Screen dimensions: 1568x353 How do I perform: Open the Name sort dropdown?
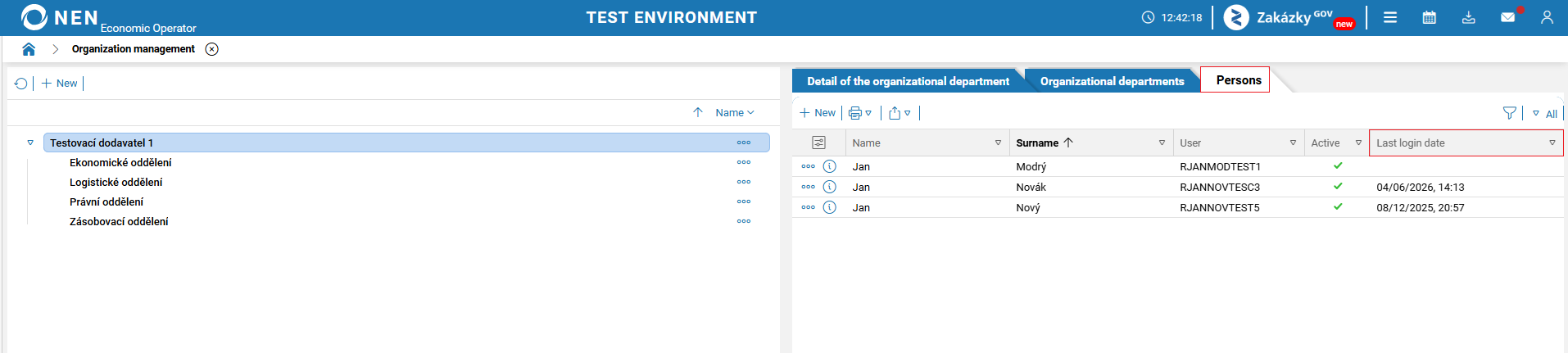point(735,112)
